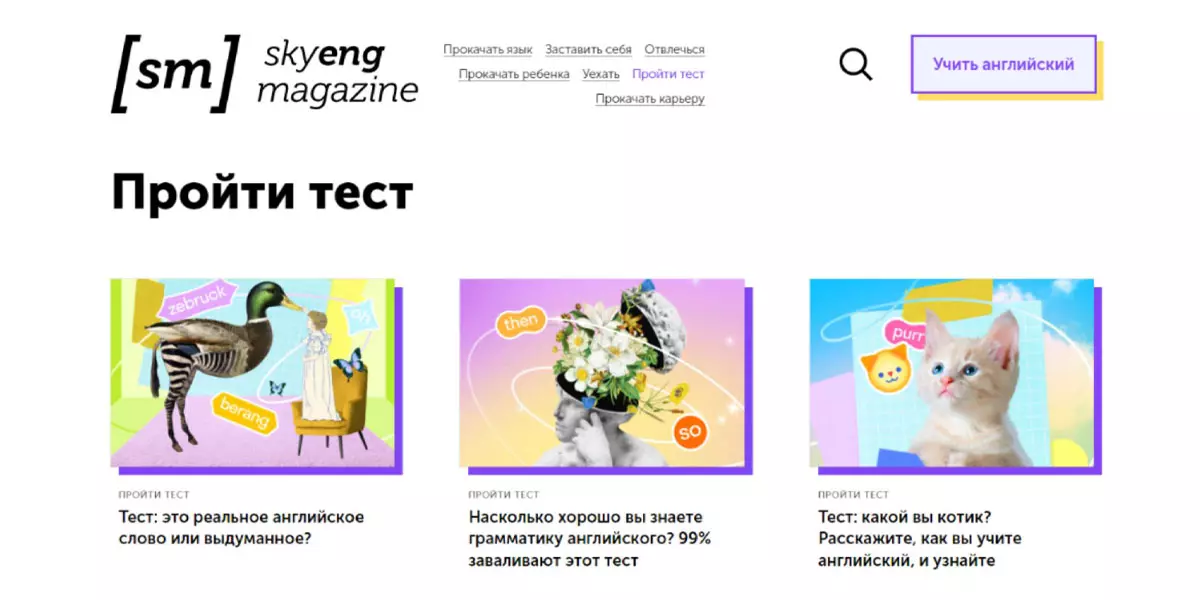Screen dimensions: 1200x600
Task: Open the kitten test thumbnail image
Action: 951,372
